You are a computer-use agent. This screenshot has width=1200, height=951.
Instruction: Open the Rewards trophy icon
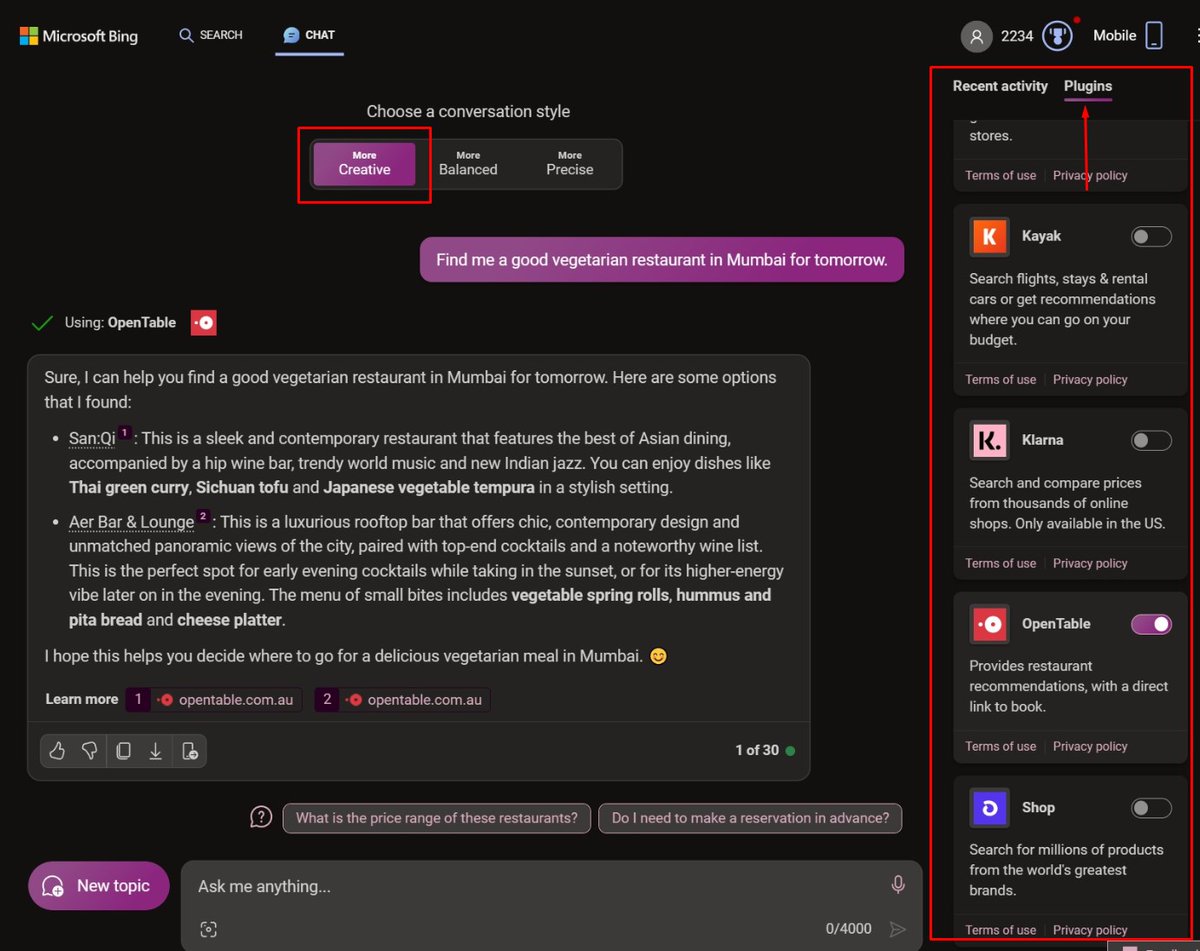(1058, 36)
